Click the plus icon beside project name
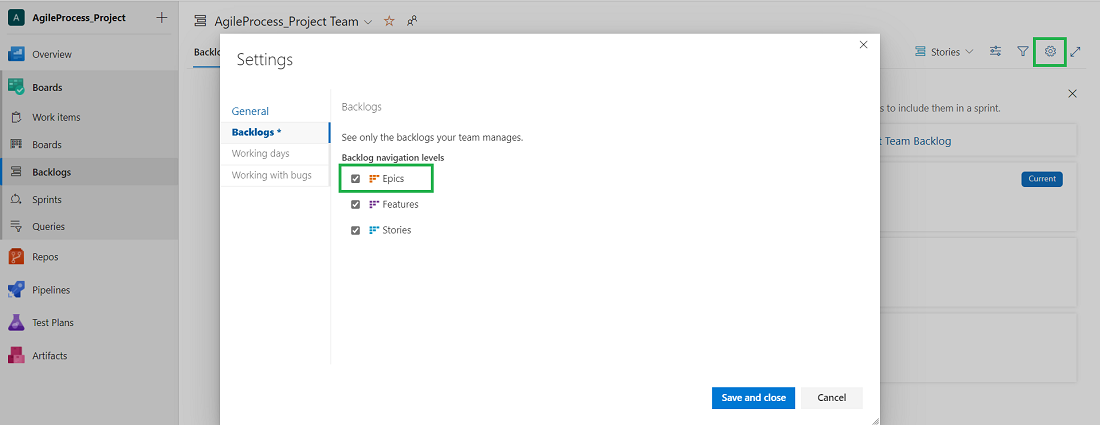The image size is (1100, 425). tap(162, 19)
